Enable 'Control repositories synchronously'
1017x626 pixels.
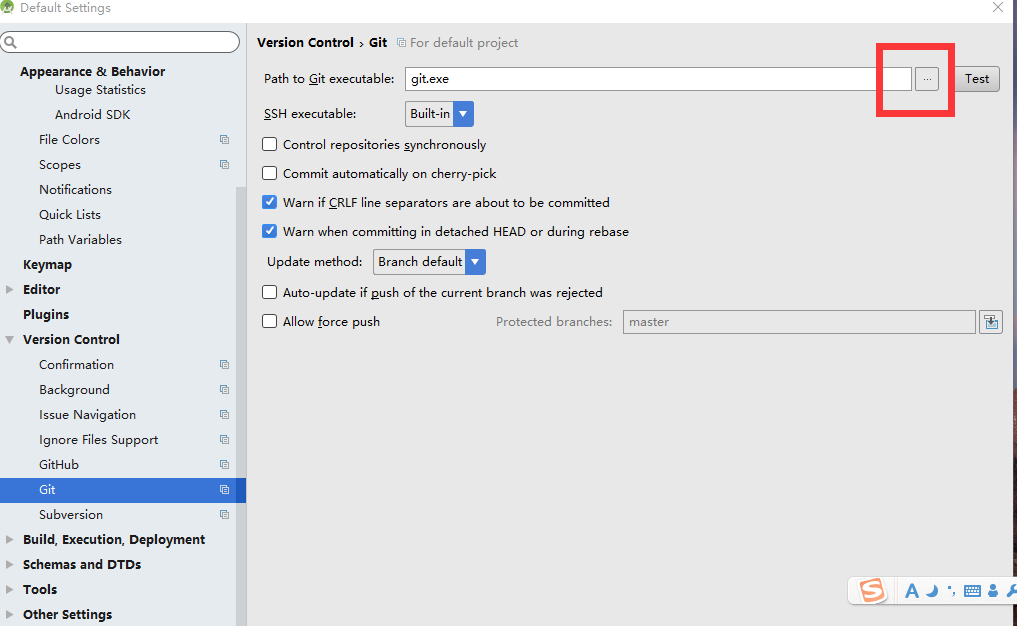click(x=269, y=145)
